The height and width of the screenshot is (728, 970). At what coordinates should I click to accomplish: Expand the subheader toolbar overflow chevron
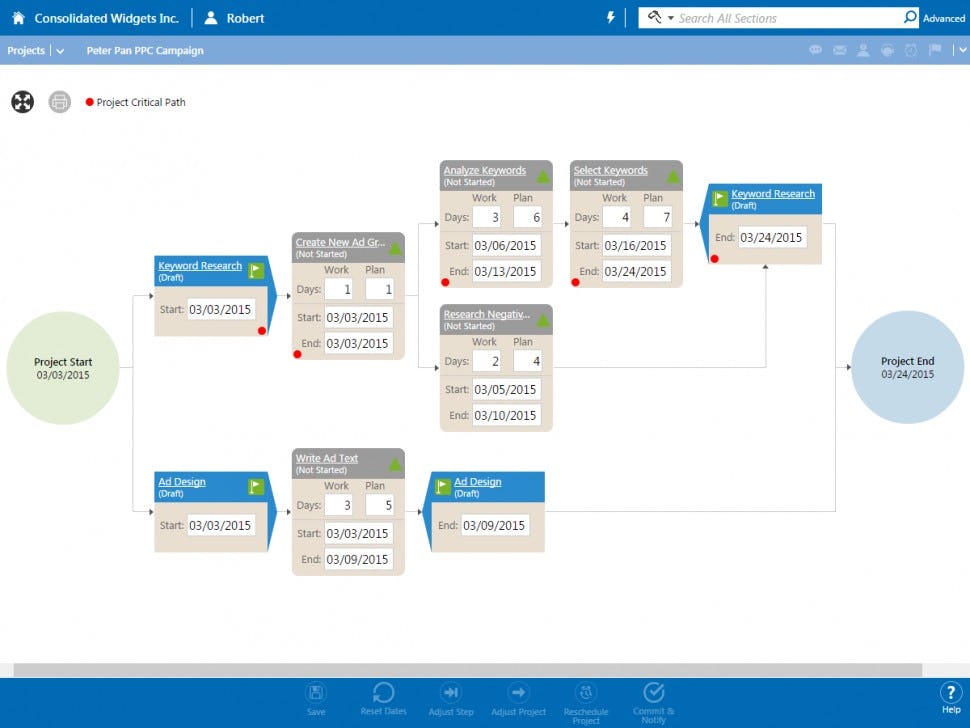click(x=963, y=51)
